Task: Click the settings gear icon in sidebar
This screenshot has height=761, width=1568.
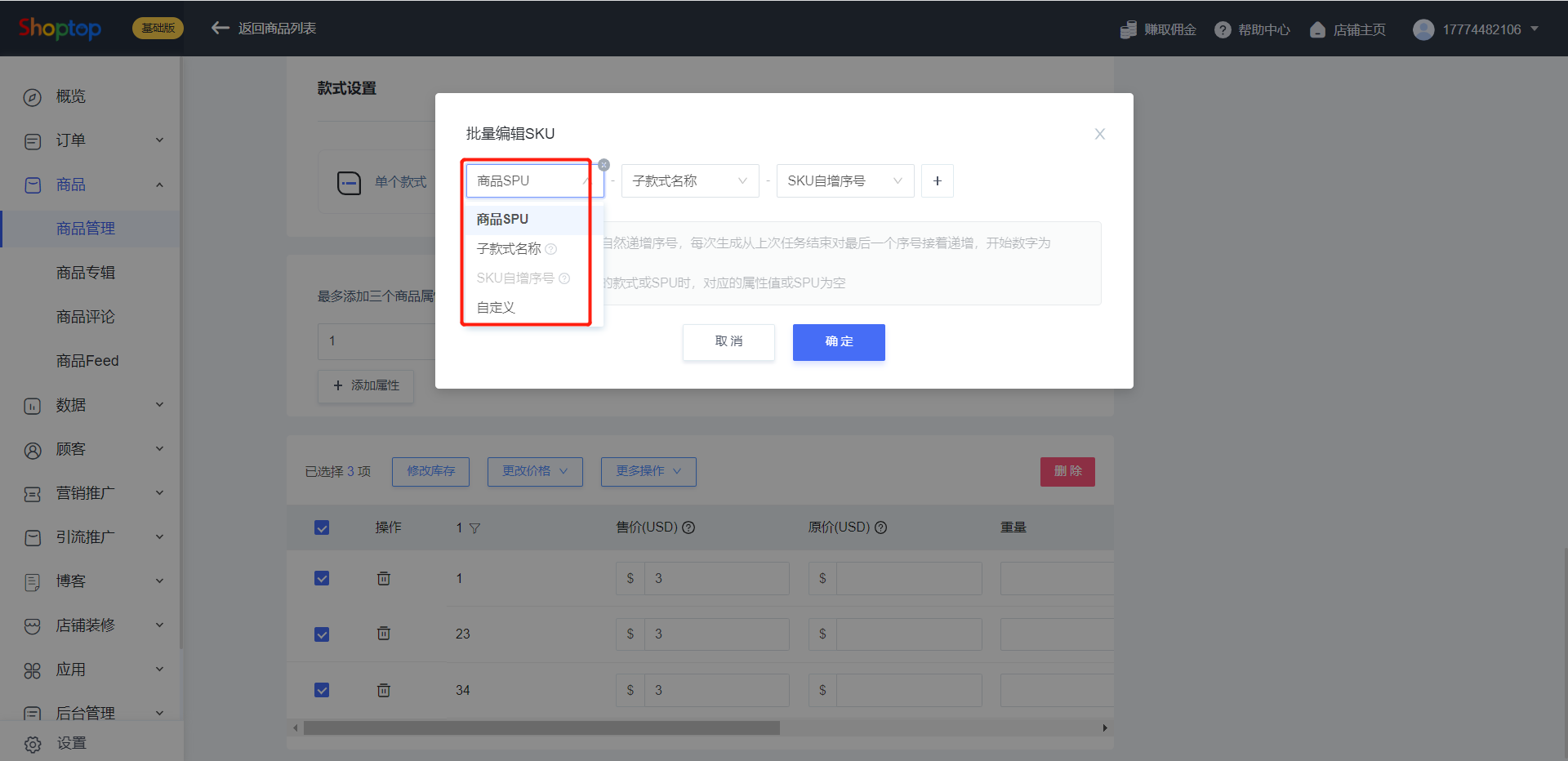Action: click(x=33, y=744)
